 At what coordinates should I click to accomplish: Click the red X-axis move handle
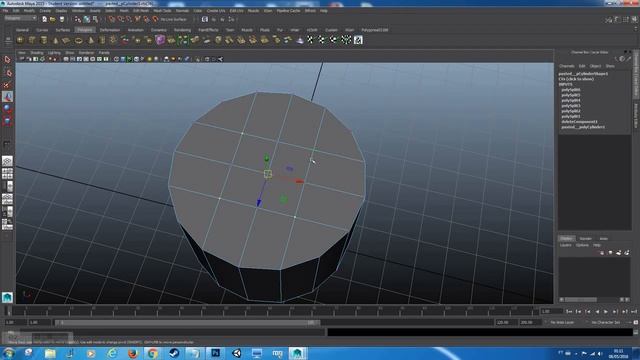pos(300,181)
